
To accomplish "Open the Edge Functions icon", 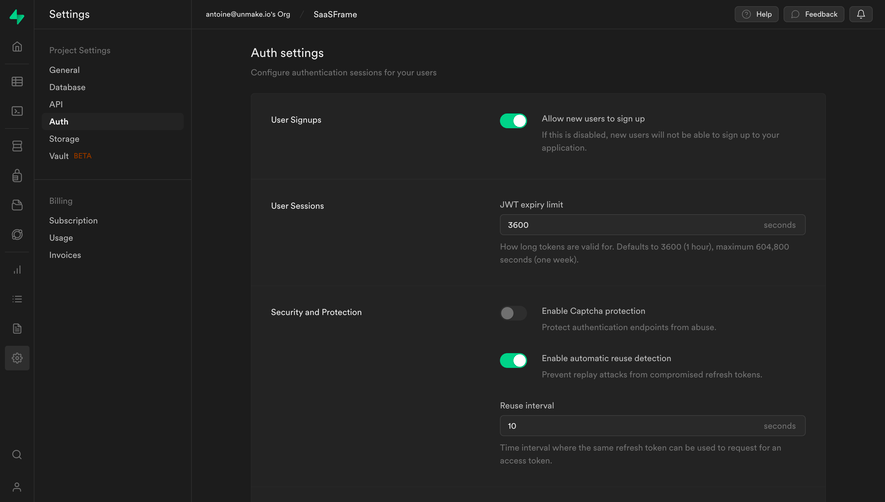I will [17, 234].
